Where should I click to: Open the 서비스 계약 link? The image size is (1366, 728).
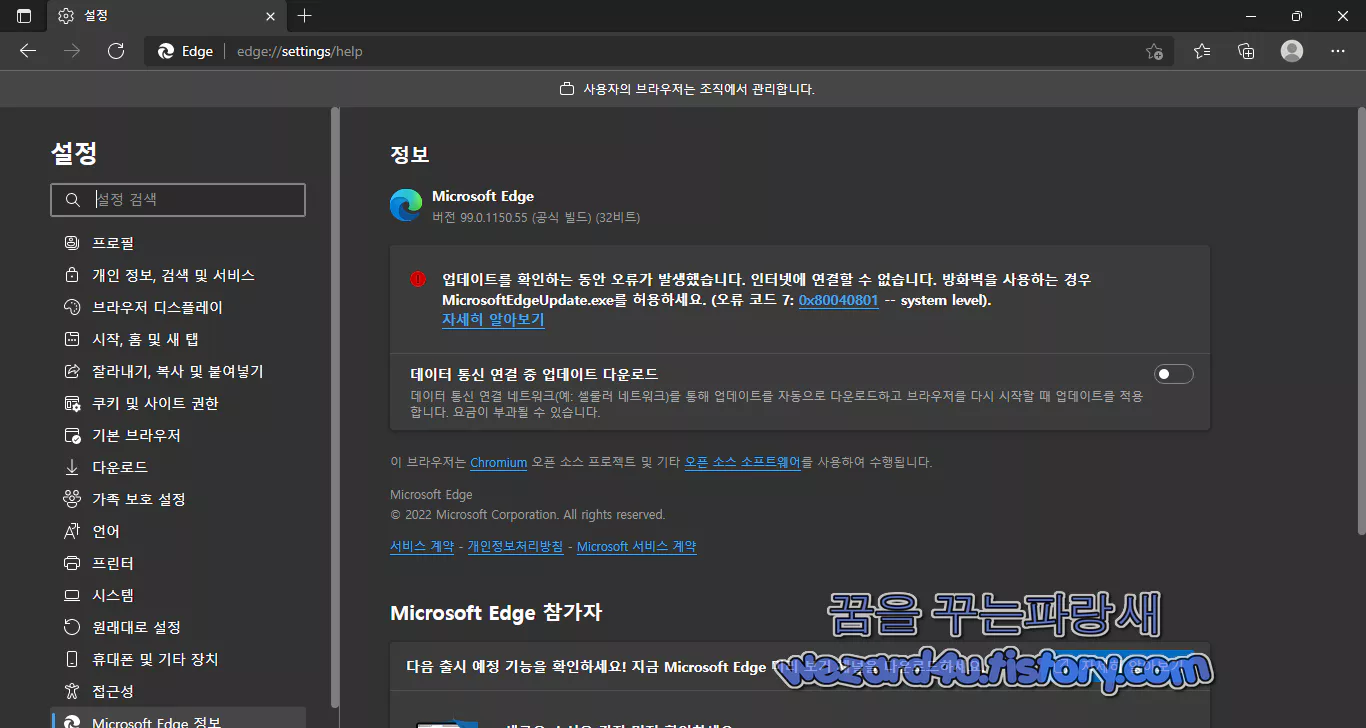[422, 546]
